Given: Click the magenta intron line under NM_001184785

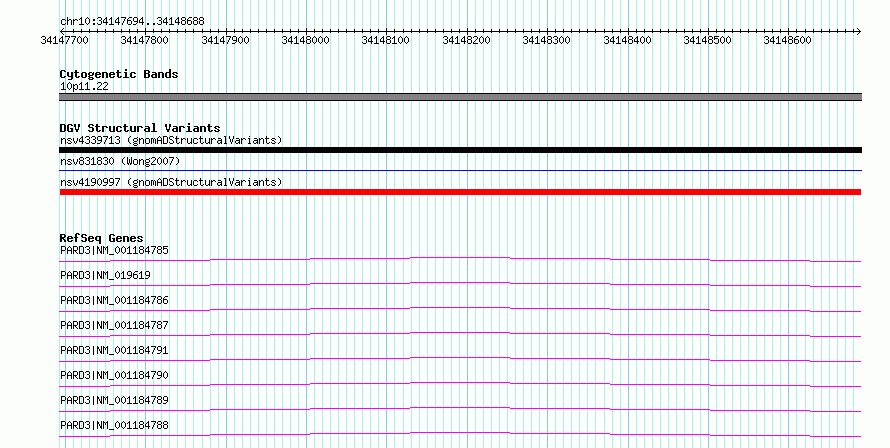Looking at the screenshot, I should pos(460,258).
